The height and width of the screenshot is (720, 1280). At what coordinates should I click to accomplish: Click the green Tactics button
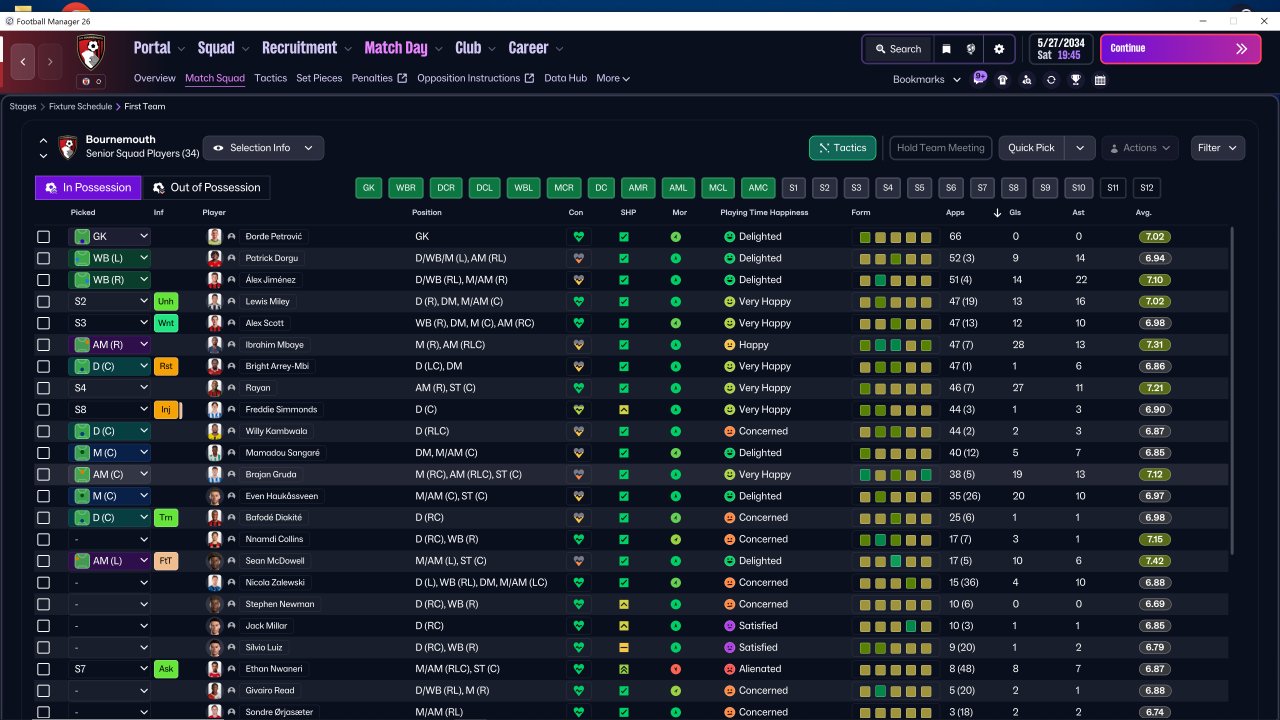click(x=843, y=148)
